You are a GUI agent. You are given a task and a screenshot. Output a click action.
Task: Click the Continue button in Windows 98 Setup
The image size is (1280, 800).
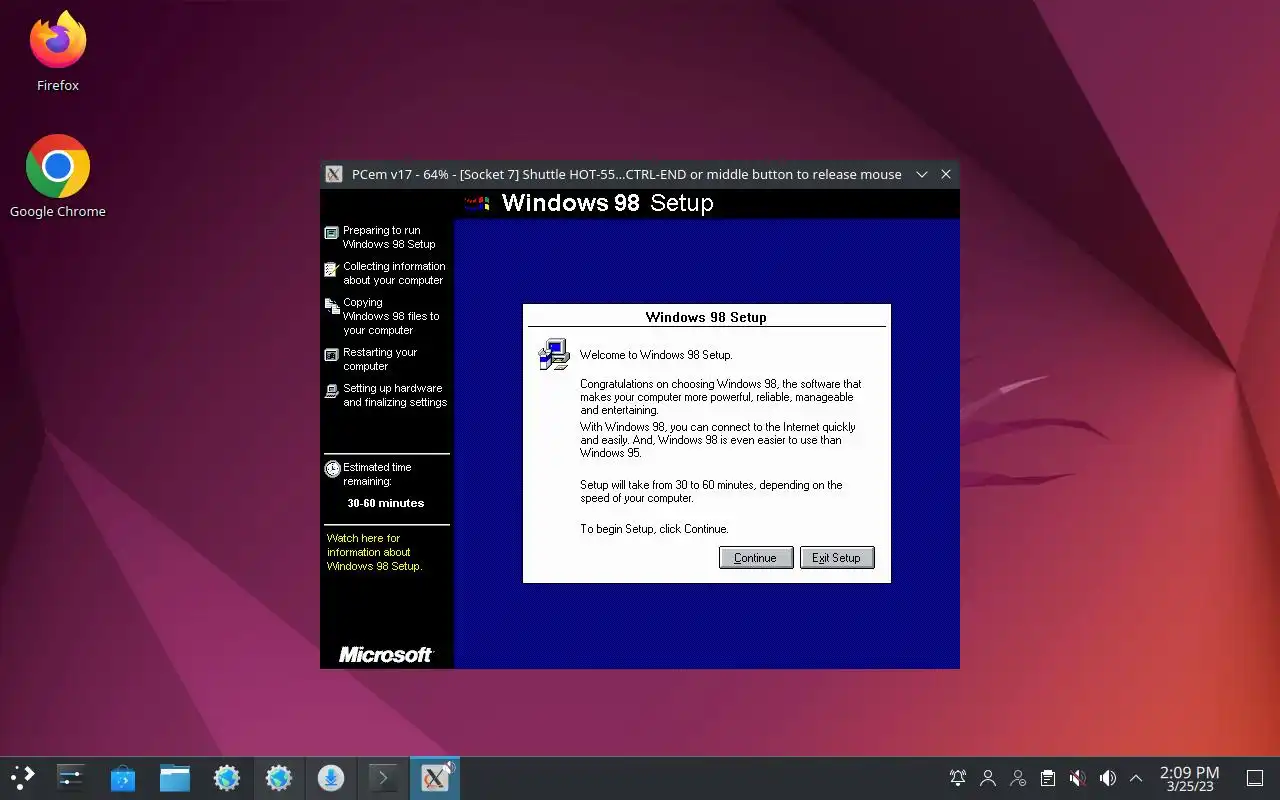[756, 558]
